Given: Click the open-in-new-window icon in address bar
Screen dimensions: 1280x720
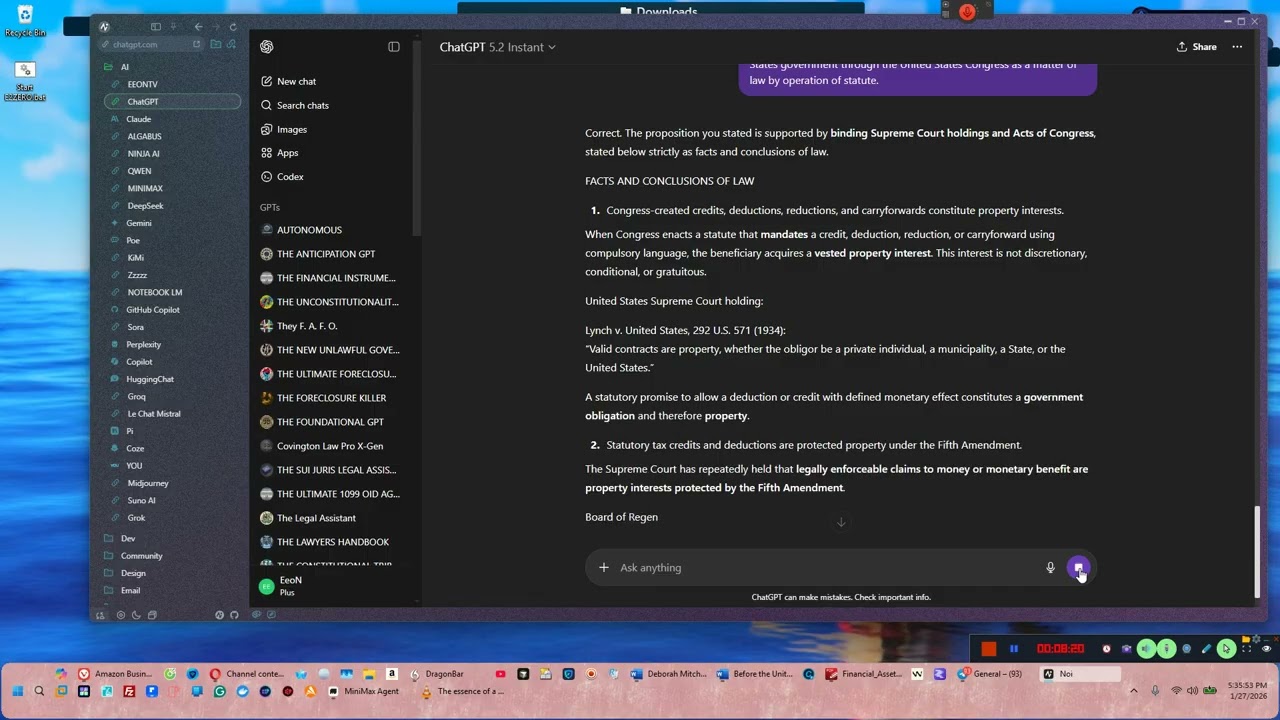Looking at the screenshot, I should point(197,44).
